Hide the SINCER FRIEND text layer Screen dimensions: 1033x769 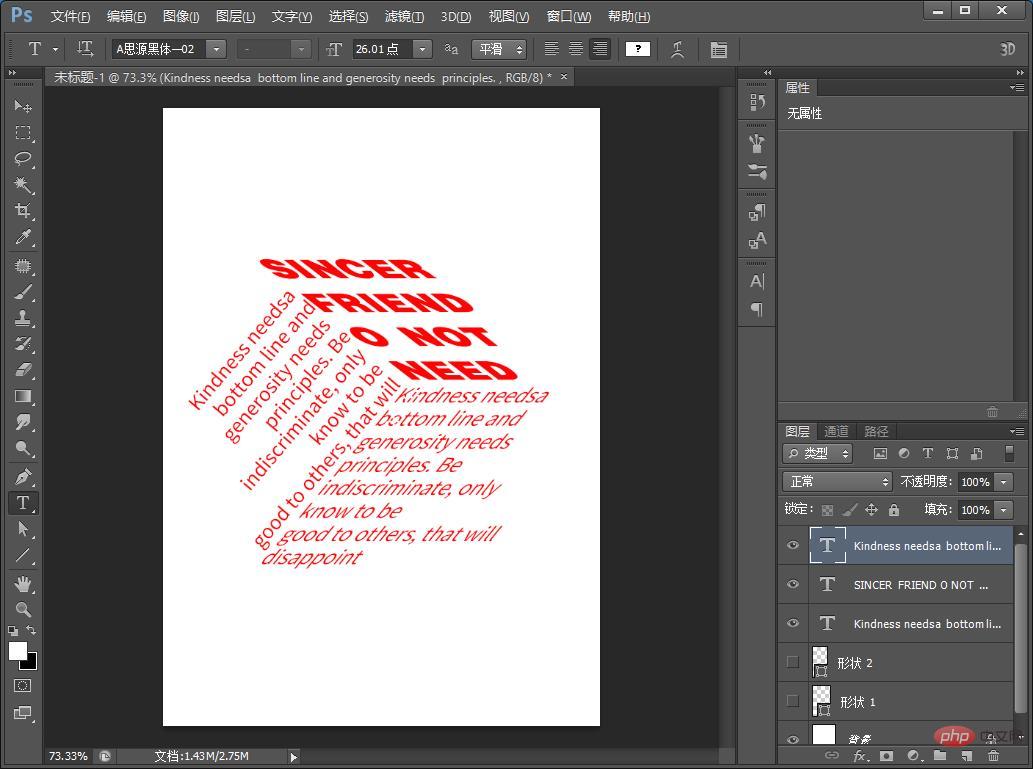793,585
